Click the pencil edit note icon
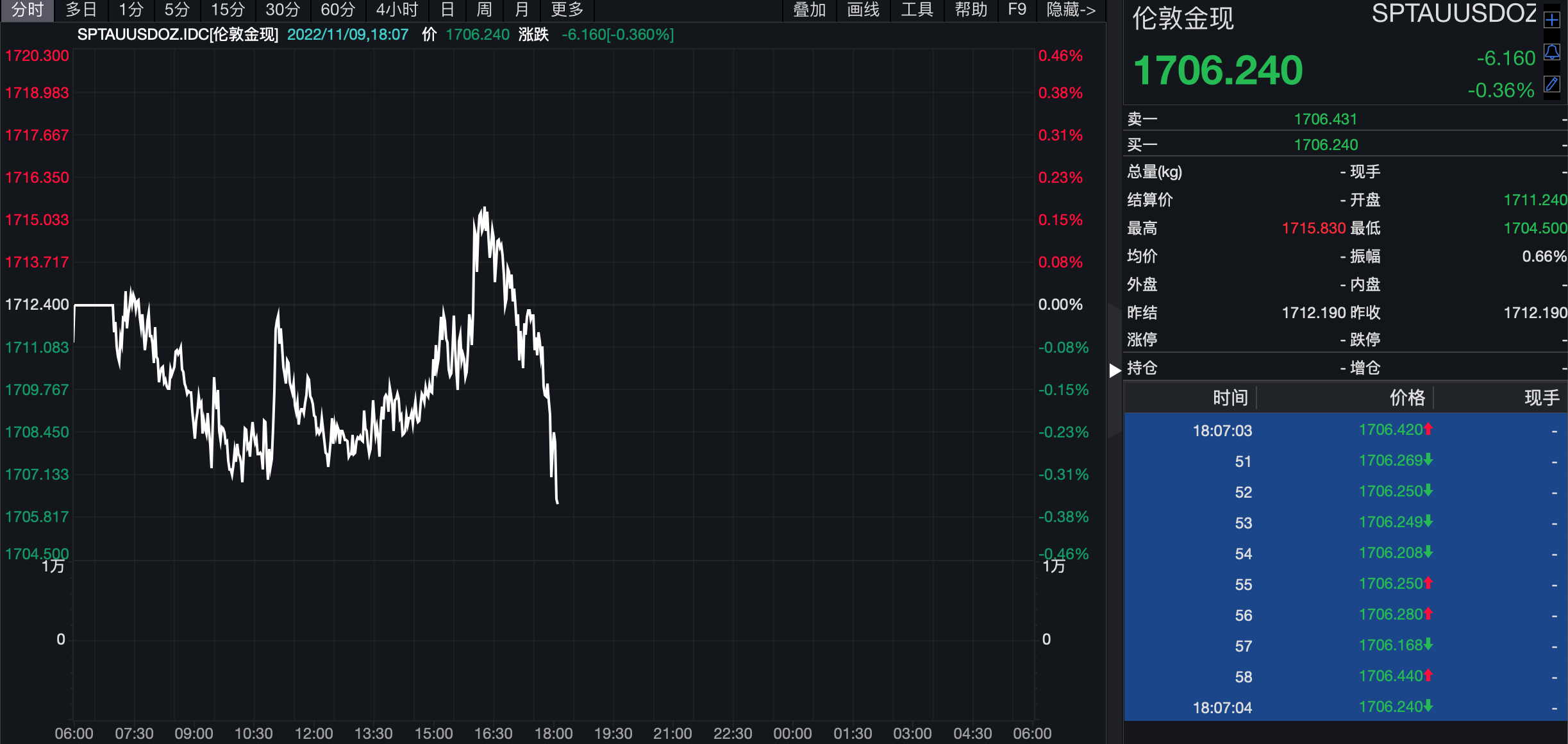This screenshot has height=744, width=1568. [x=1552, y=84]
